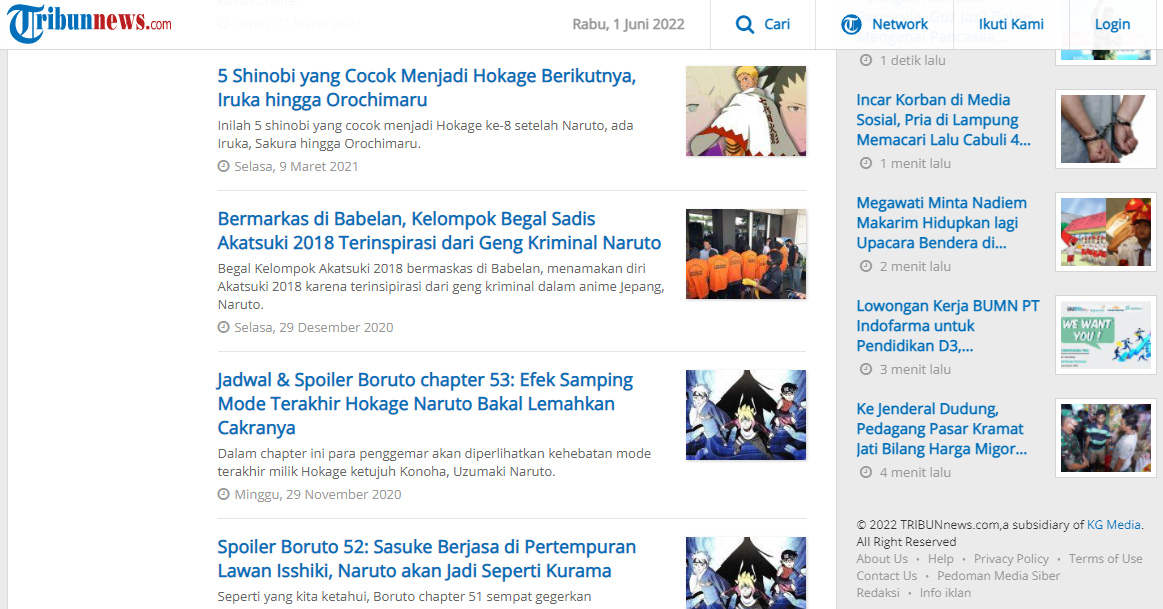1163x609 pixels.
Task: Open sidebar story Ke Jenderal Dudung
Action: [x=941, y=429]
